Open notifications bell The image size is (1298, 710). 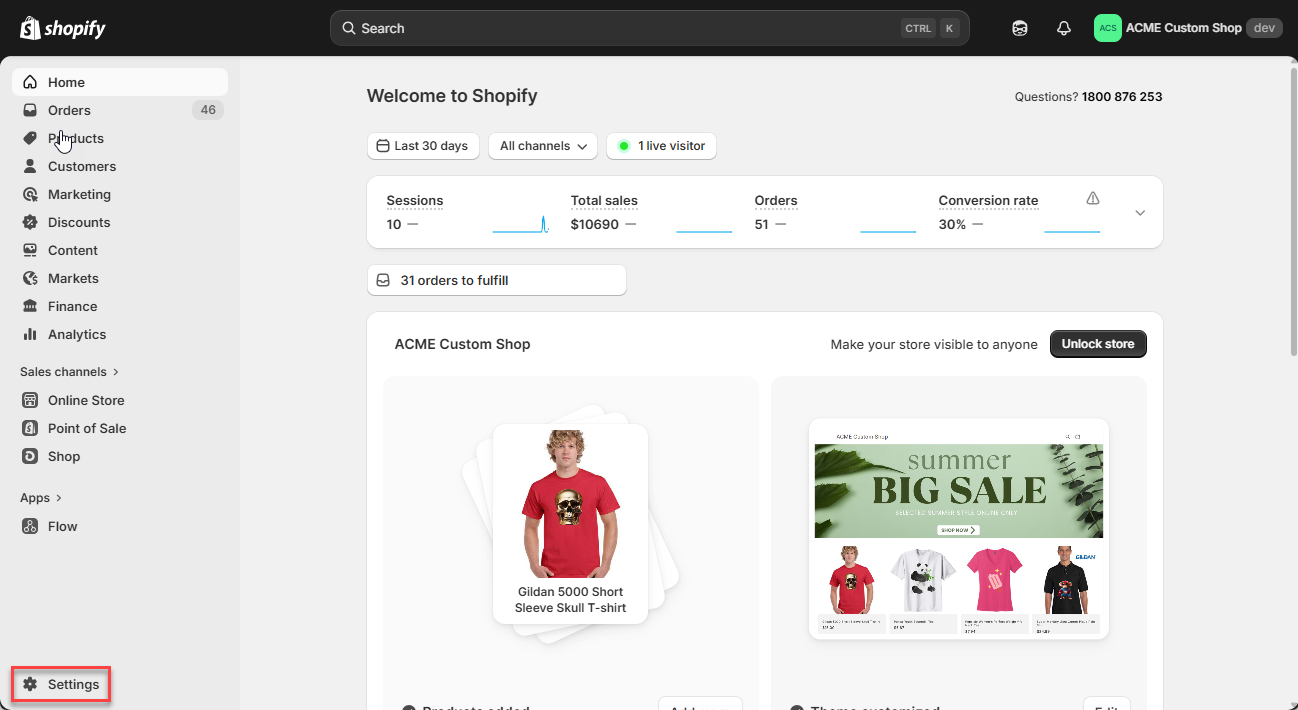[x=1064, y=28]
